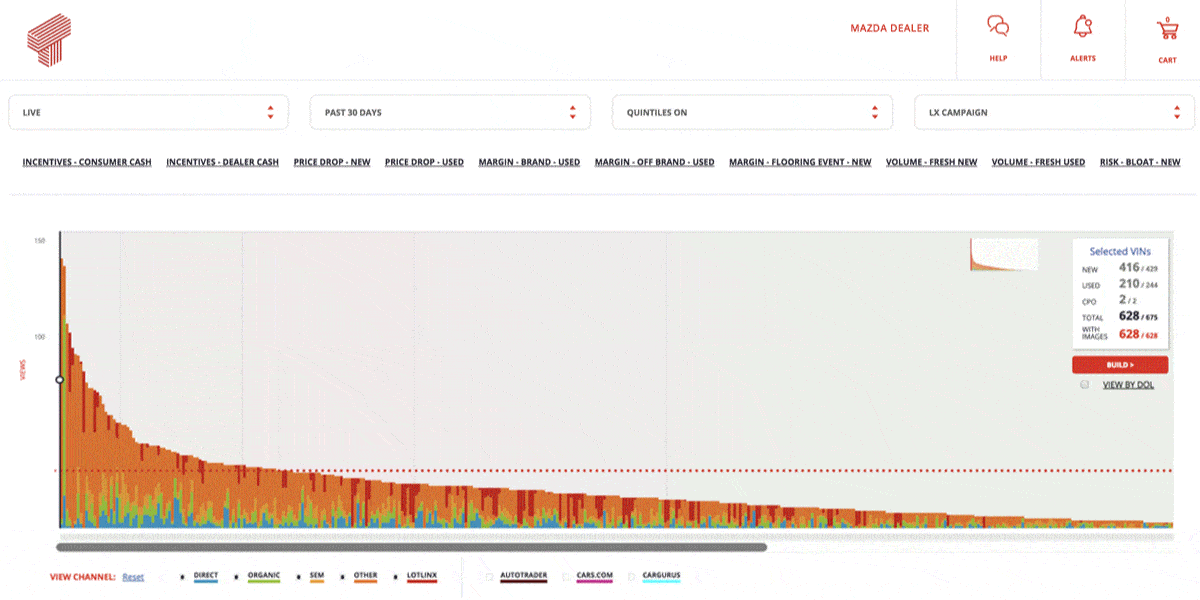1200x600 pixels.
Task: Click the TOTAL count 628 / 675
Action: pyautogui.click(x=1138, y=316)
